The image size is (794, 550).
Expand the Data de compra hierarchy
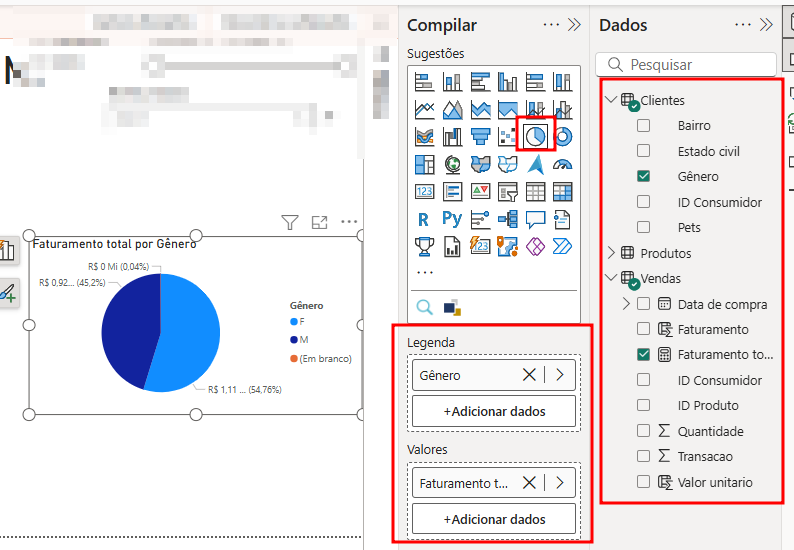pos(626,303)
